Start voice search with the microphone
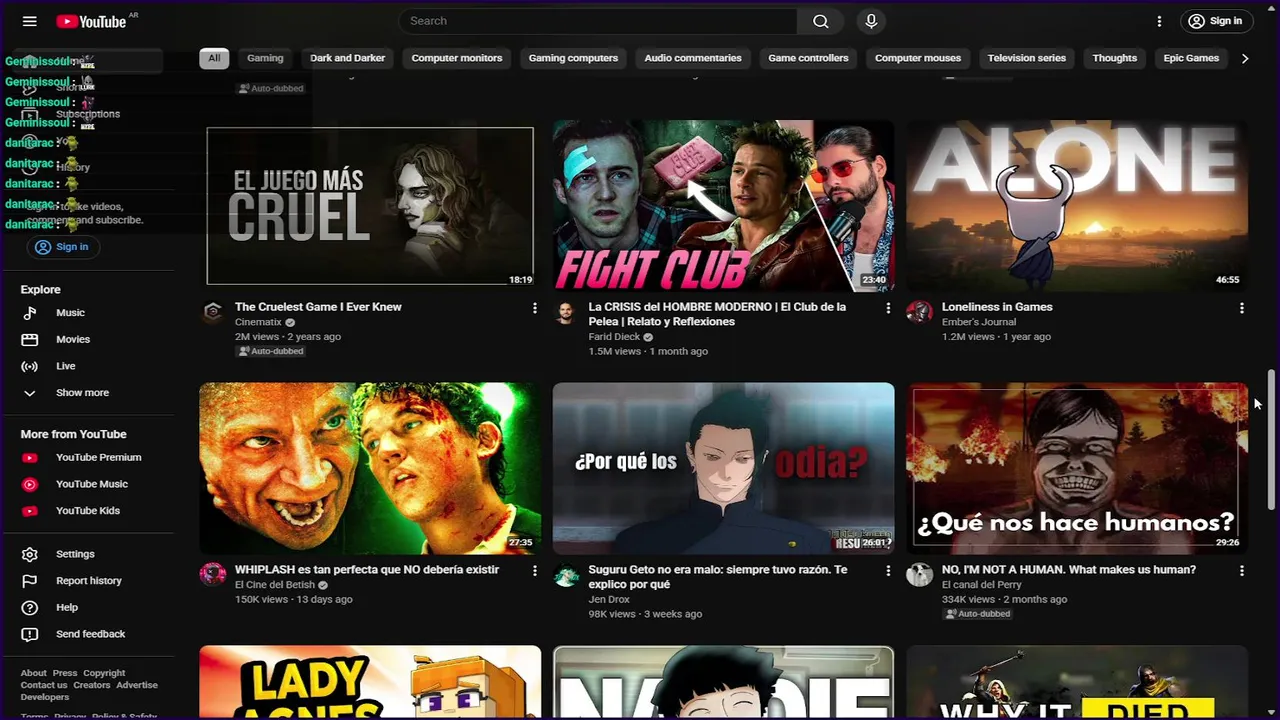 point(871,21)
